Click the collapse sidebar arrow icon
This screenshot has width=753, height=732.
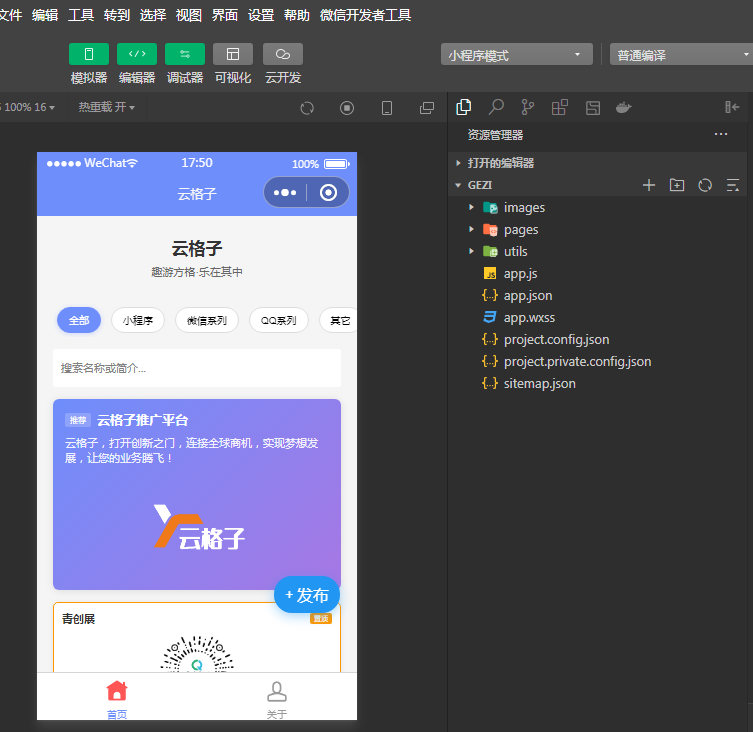732,107
